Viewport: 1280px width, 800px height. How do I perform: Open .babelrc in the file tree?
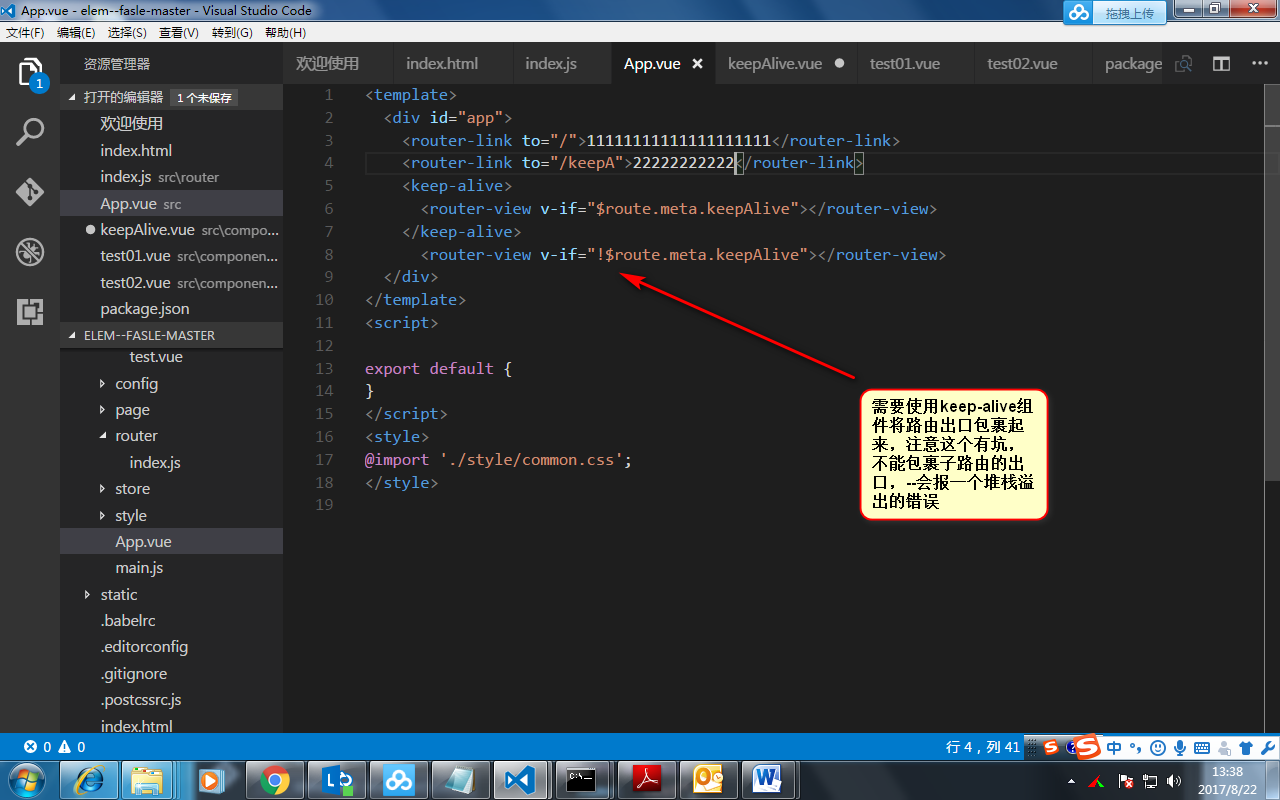coord(128,621)
